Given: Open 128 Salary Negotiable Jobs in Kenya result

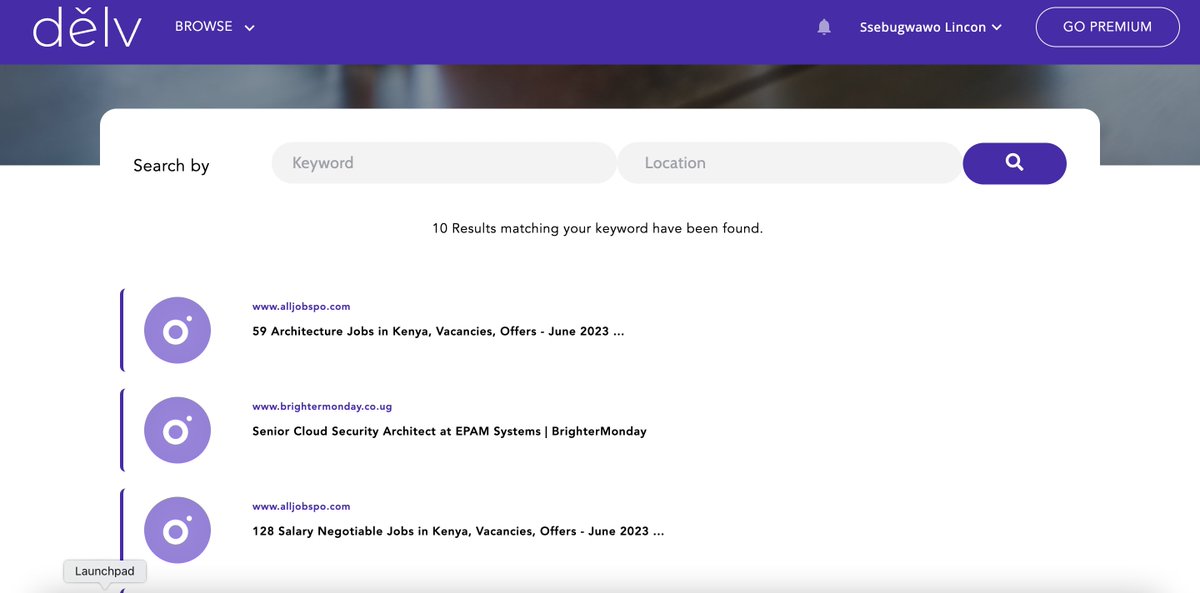Looking at the screenshot, I should coord(458,531).
